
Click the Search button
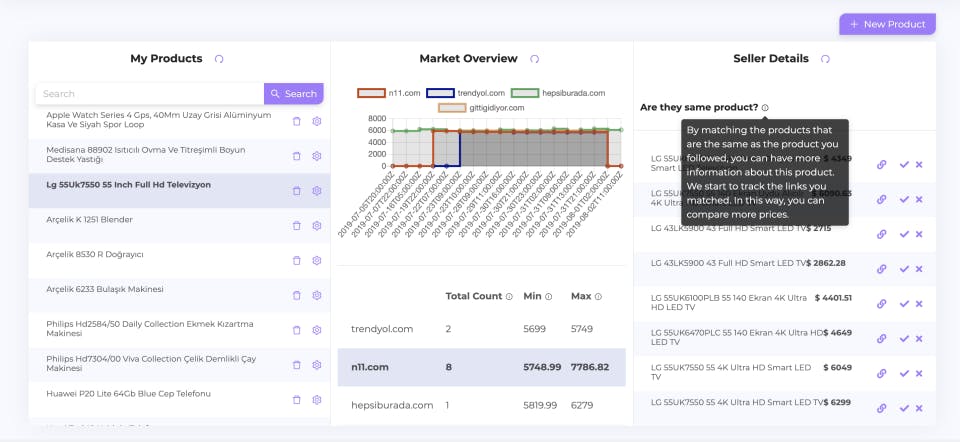pyautogui.click(x=294, y=94)
